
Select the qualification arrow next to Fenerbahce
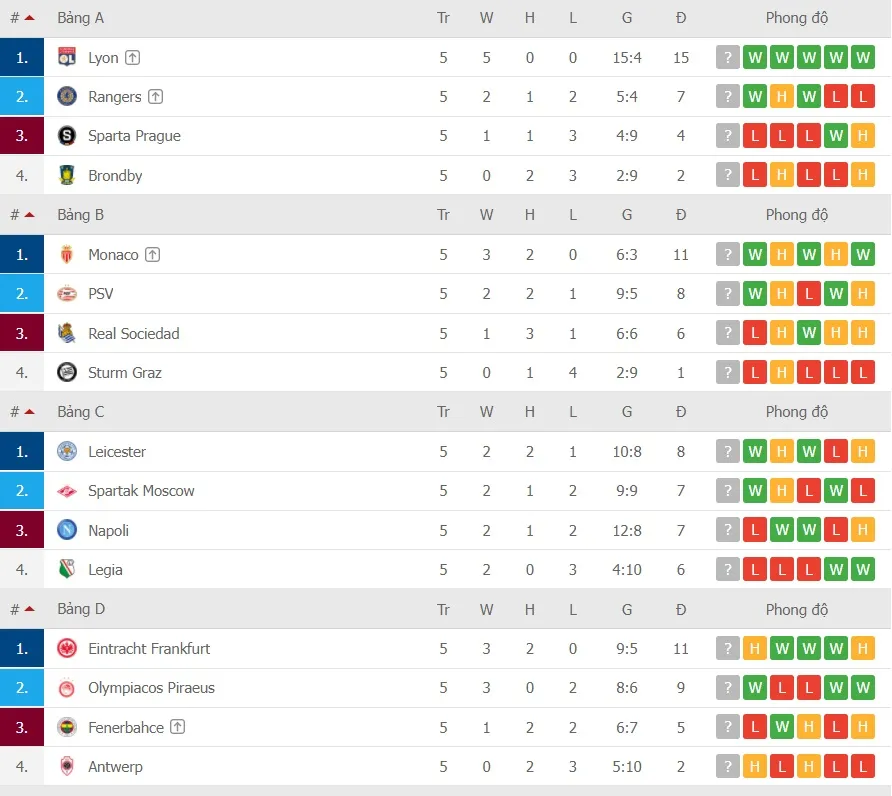click(x=178, y=727)
